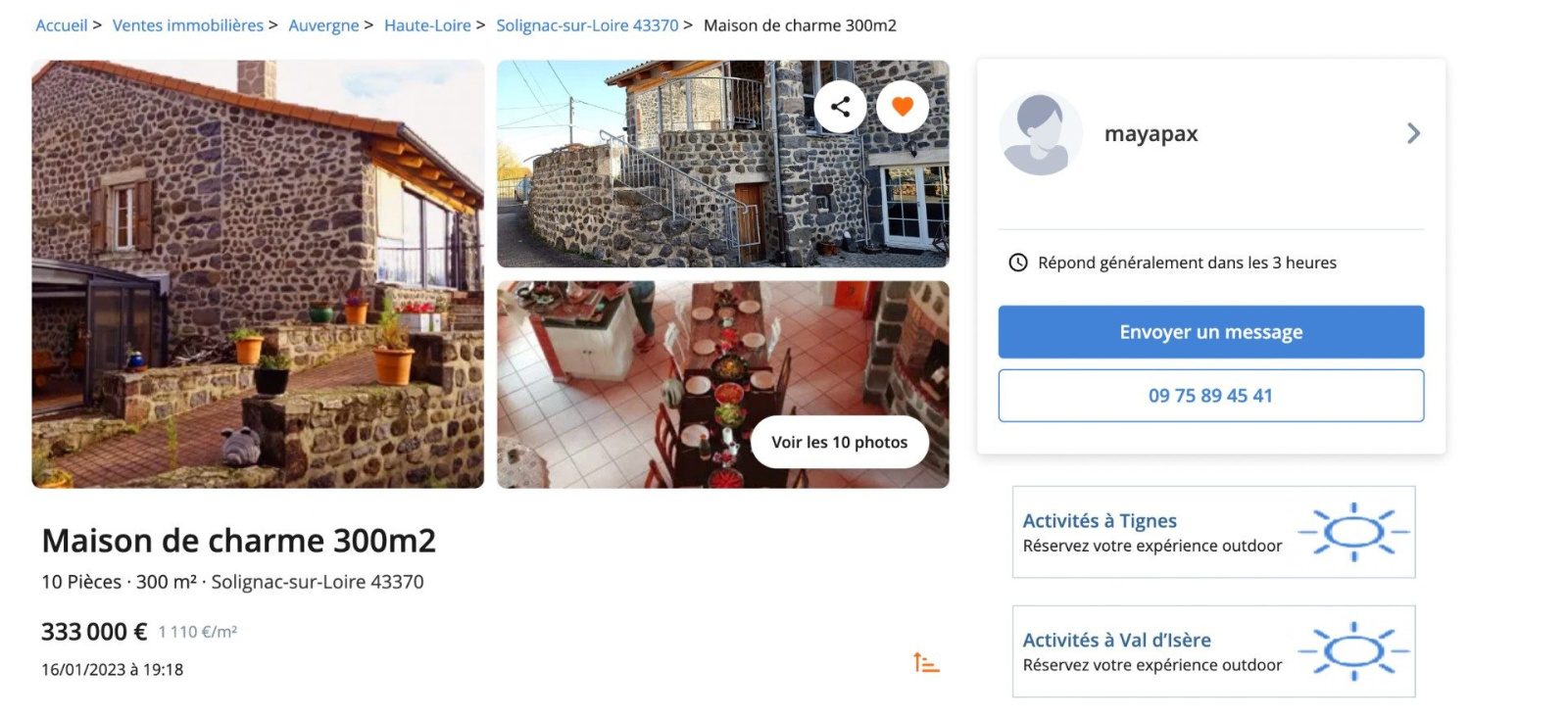Open the main stone house photo
This screenshot has height=717, width=1568.
[258, 274]
